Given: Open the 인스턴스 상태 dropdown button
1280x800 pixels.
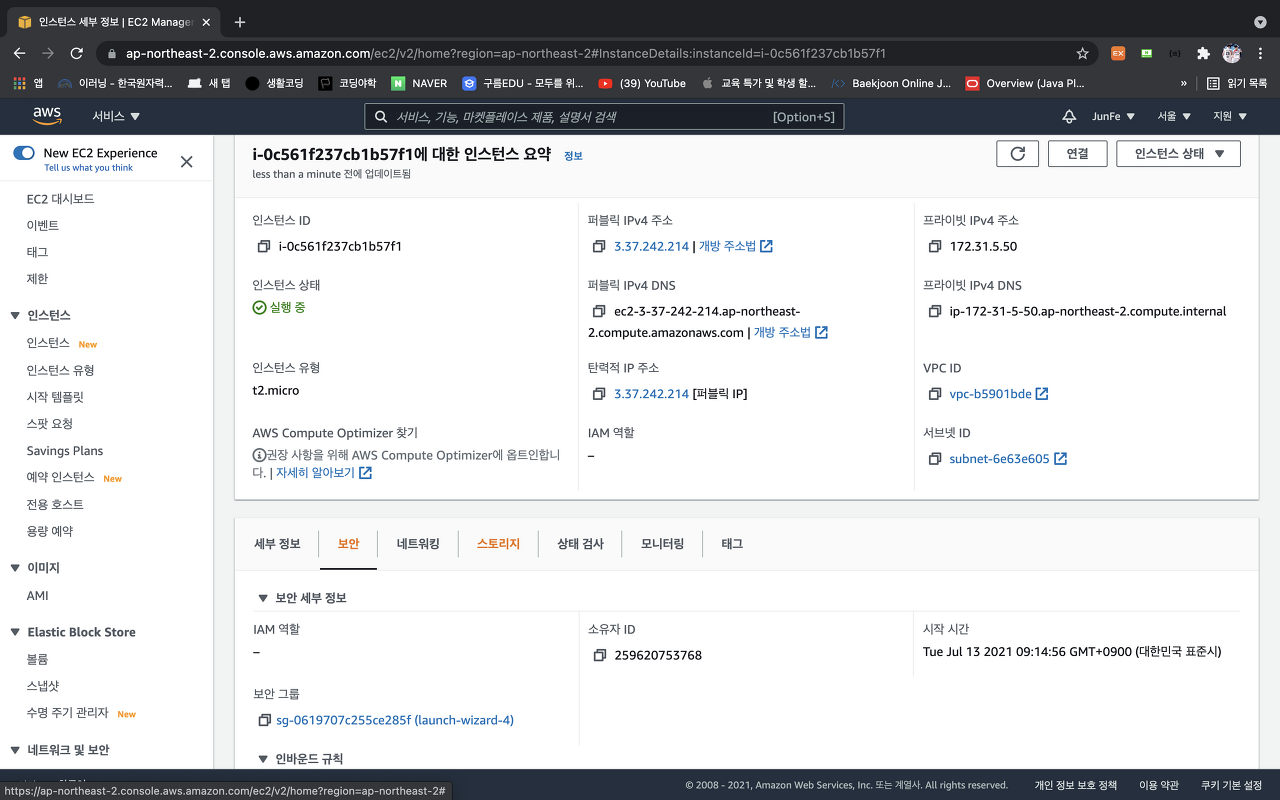Looking at the screenshot, I should tap(1178, 153).
